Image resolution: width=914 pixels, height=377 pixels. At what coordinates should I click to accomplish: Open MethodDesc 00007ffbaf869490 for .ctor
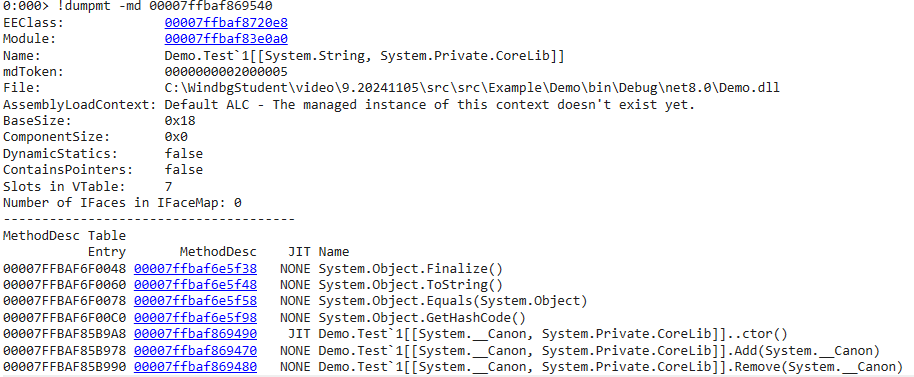pyautogui.click(x=195, y=334)
